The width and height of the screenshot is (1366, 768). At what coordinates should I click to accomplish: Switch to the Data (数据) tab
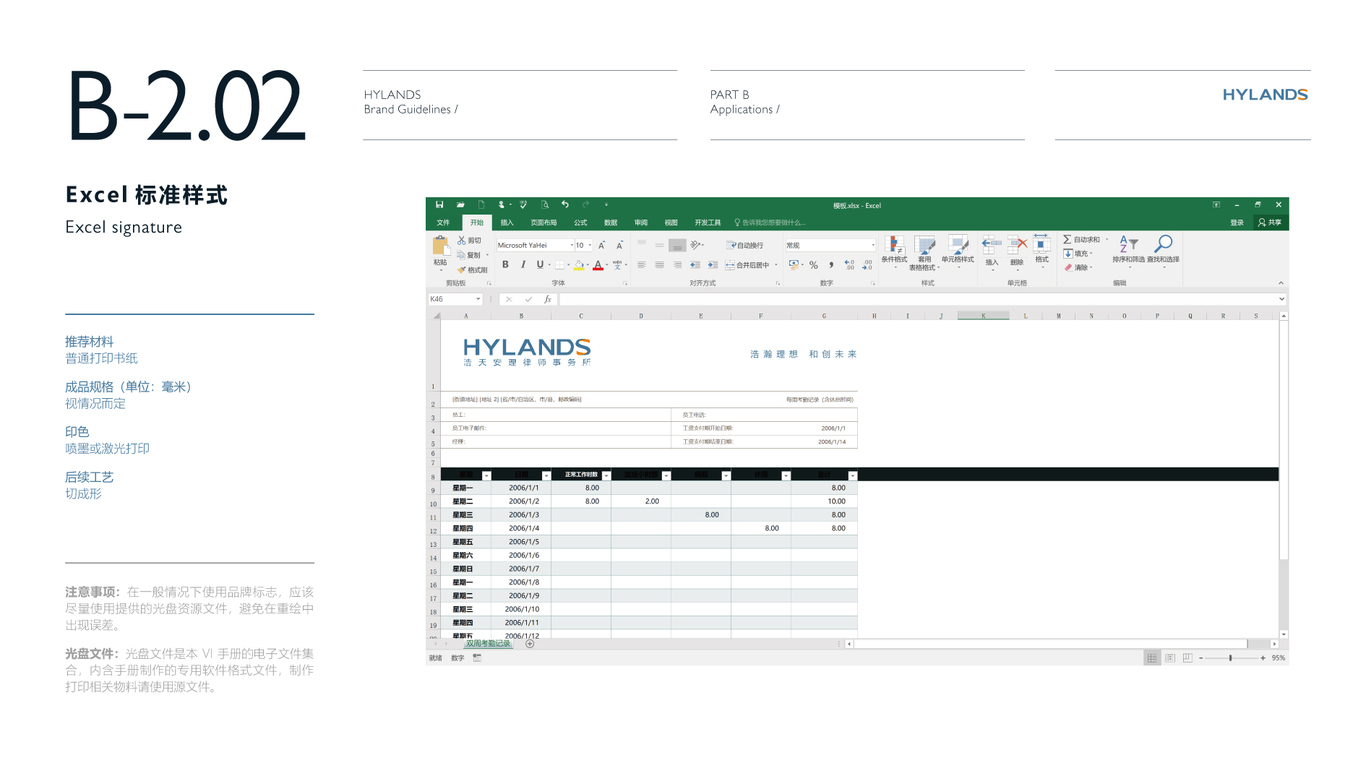pyautogui.click(x=611, y=223)
